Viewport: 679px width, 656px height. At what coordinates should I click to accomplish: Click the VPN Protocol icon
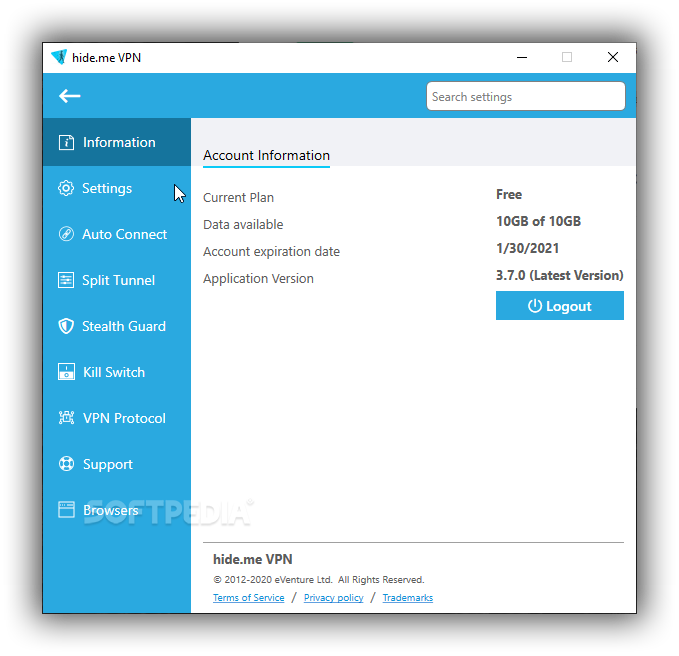tap(66, 417)
